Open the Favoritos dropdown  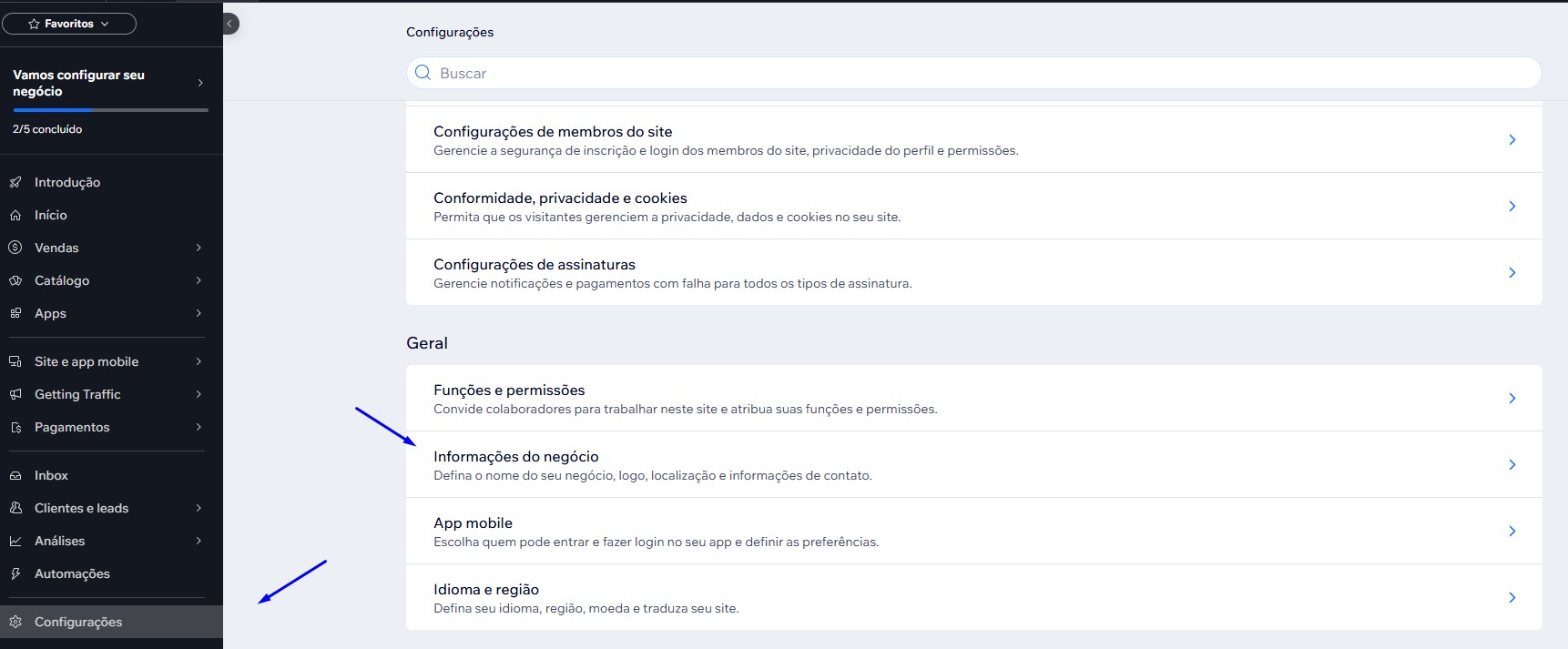click(x=69, y=24)
